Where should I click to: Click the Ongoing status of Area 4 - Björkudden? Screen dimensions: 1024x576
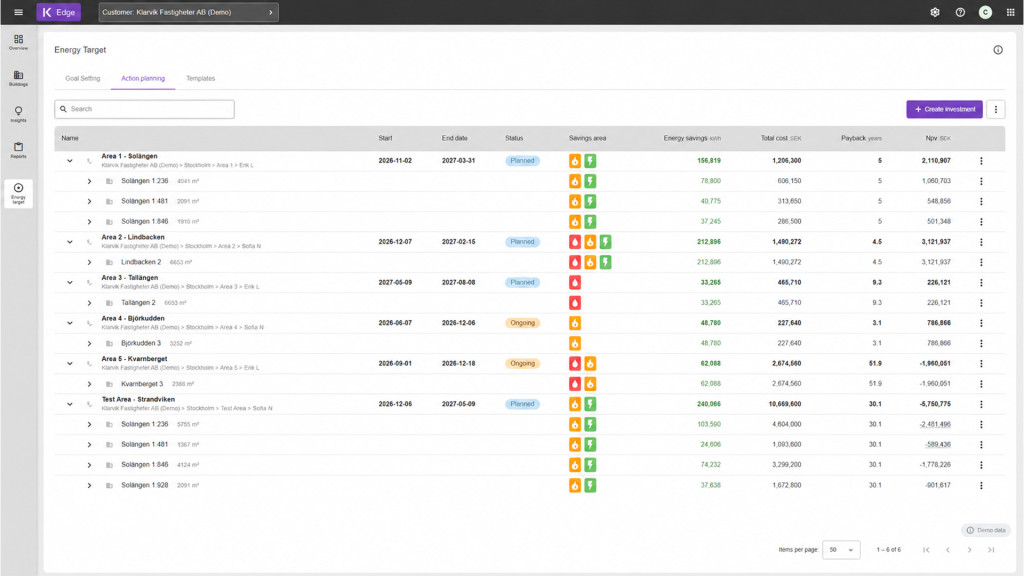point(522,323)
